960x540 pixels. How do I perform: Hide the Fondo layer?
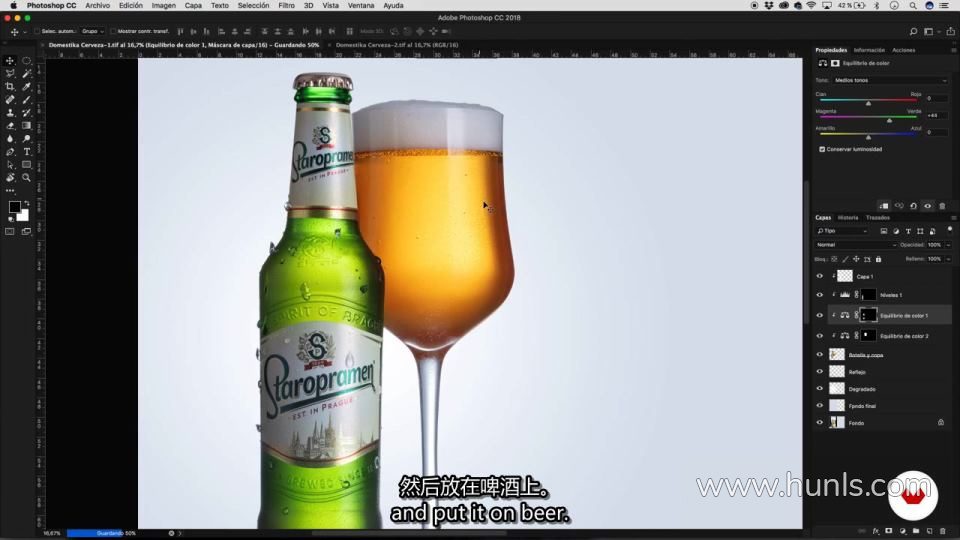820,422
